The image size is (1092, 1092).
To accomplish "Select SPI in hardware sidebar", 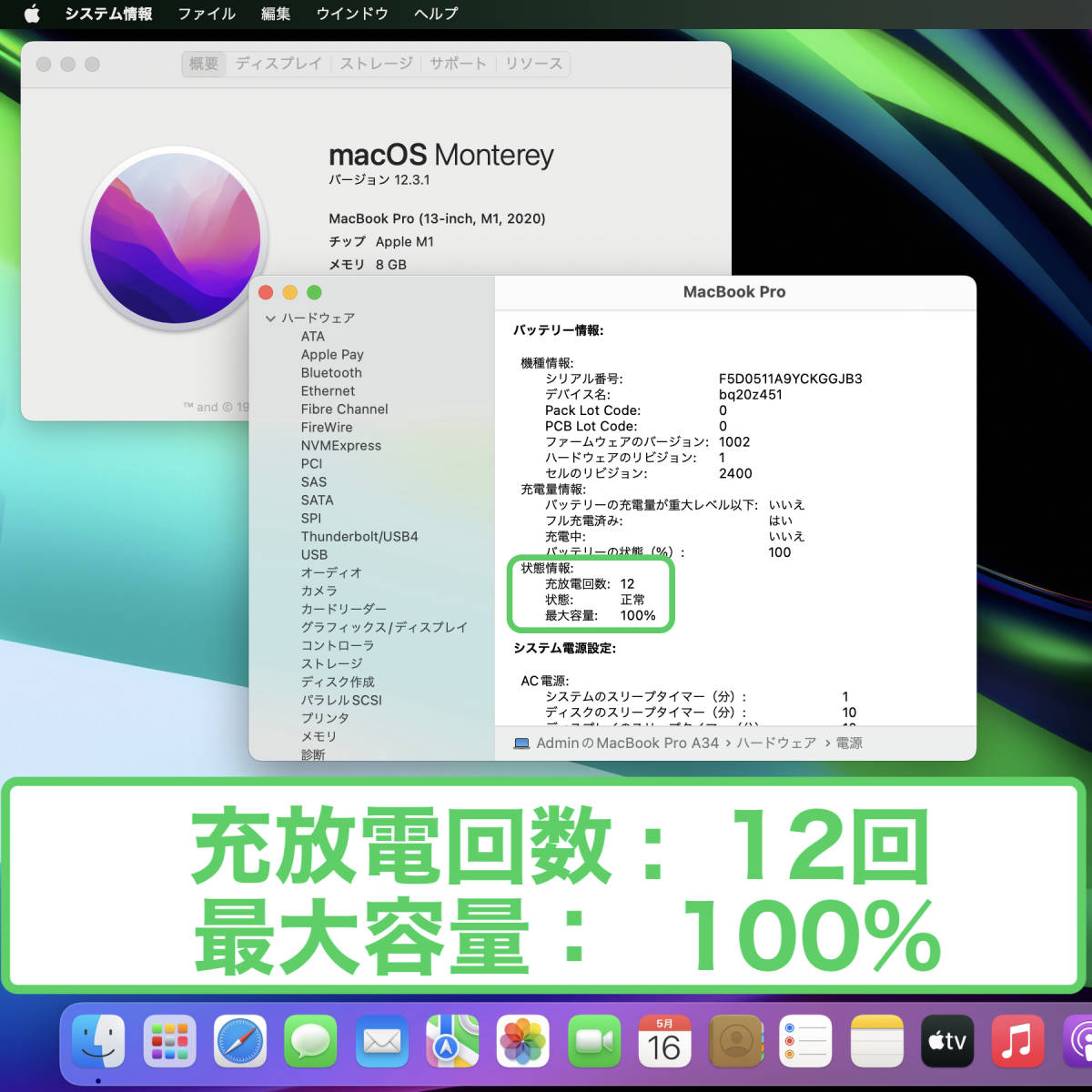I will pos(311,519).
